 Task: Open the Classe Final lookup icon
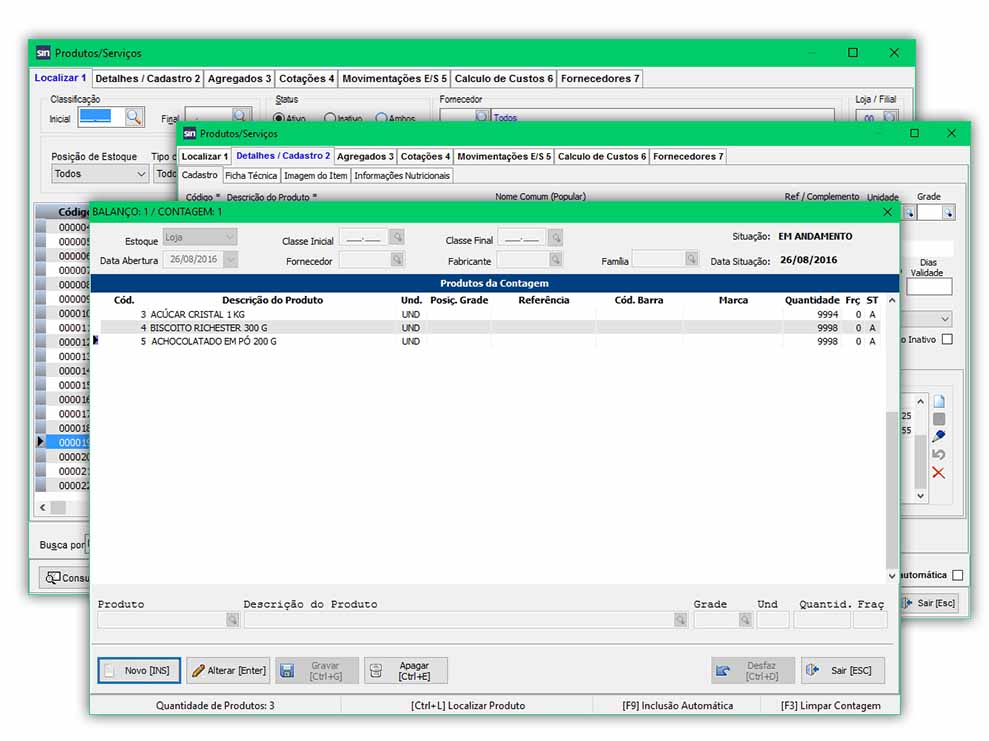tap(555, 238)
